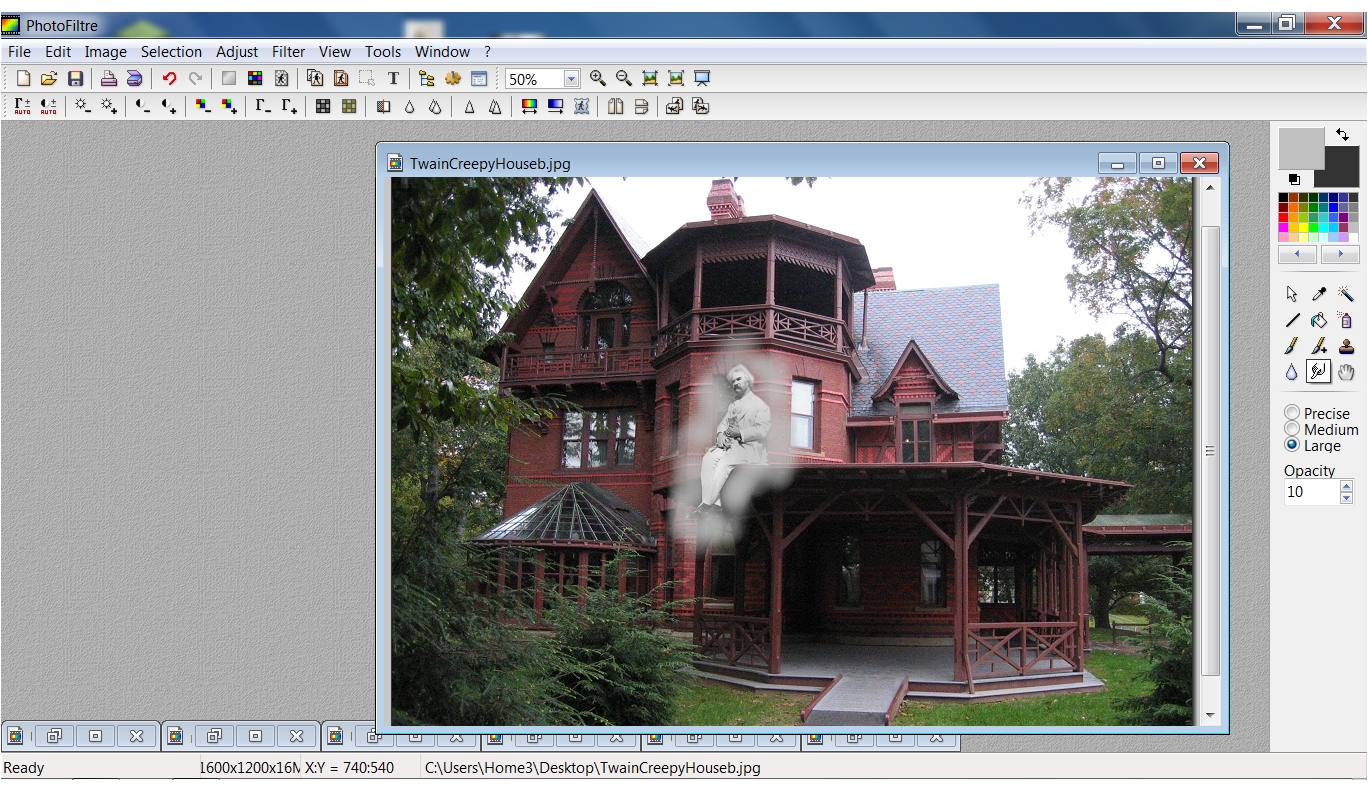Select the Clone stamp tool
This screenshot has width=1368, height=792.
pos(1346,347)
